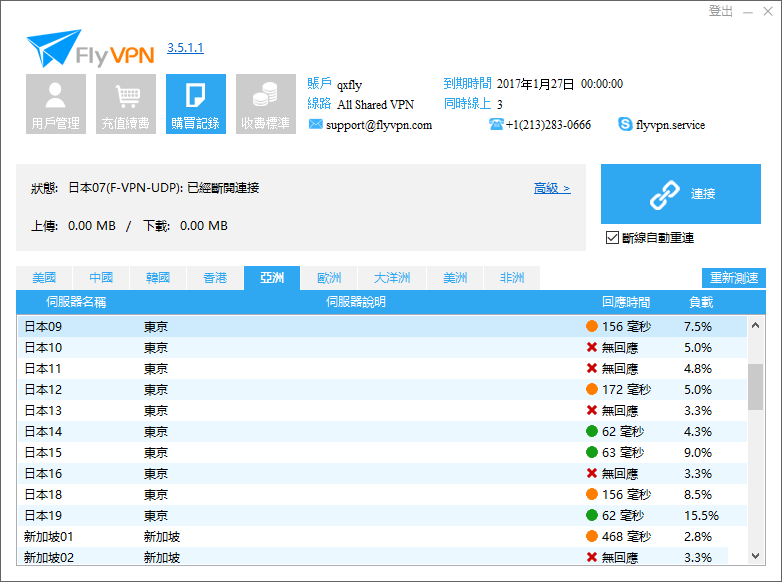Click the Skype icon next to flyvpn.service
Image resolution: width=782 pixels, height=582 pixels.
(625, 124)
